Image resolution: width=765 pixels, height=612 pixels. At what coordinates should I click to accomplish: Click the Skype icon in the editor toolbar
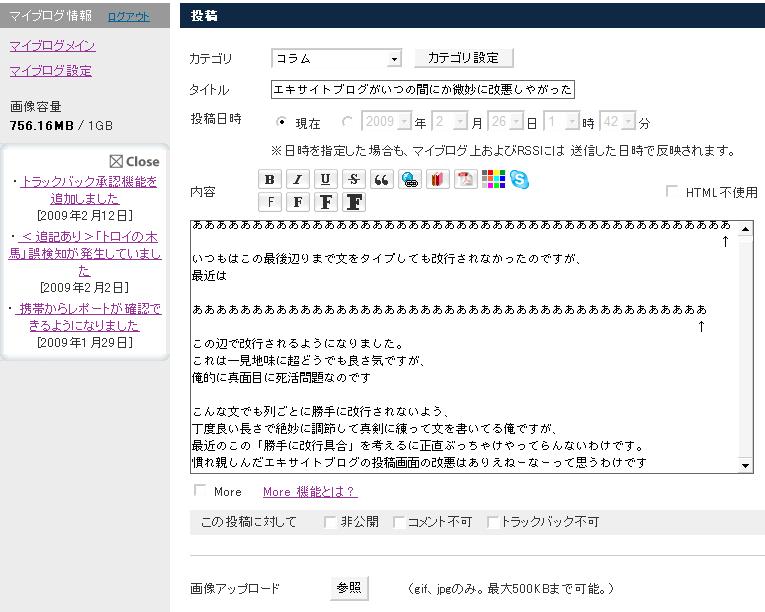(x=519, y=179)
